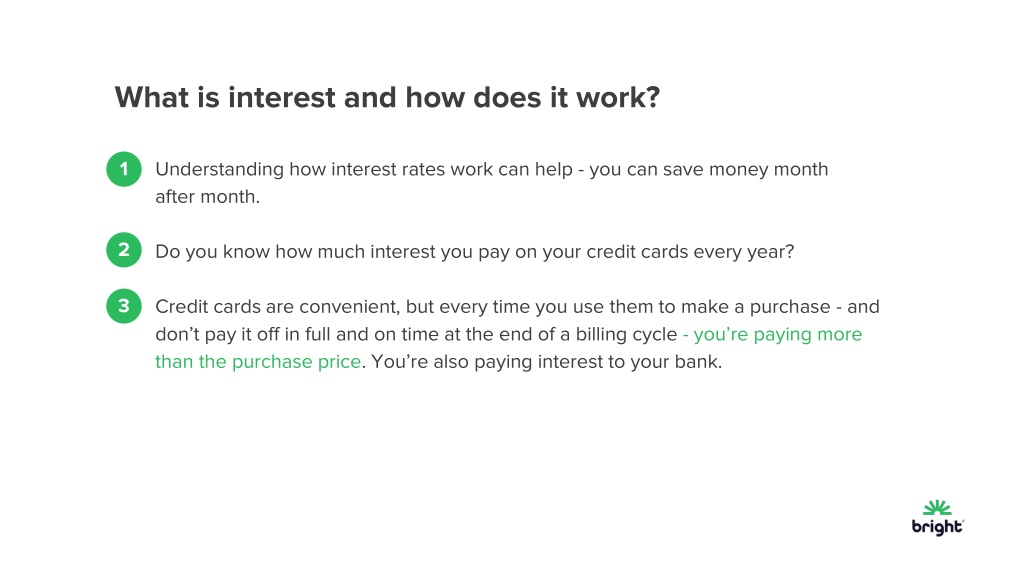Click the slide title about interest
1024x576 pixels.
click(387, 98)
